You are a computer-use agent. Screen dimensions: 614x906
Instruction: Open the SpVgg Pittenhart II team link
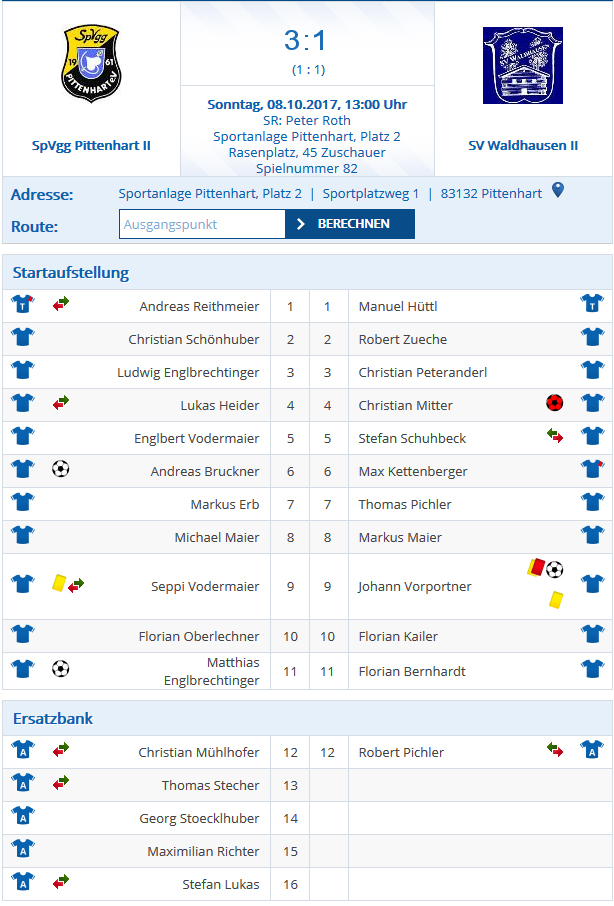[91, 146]
